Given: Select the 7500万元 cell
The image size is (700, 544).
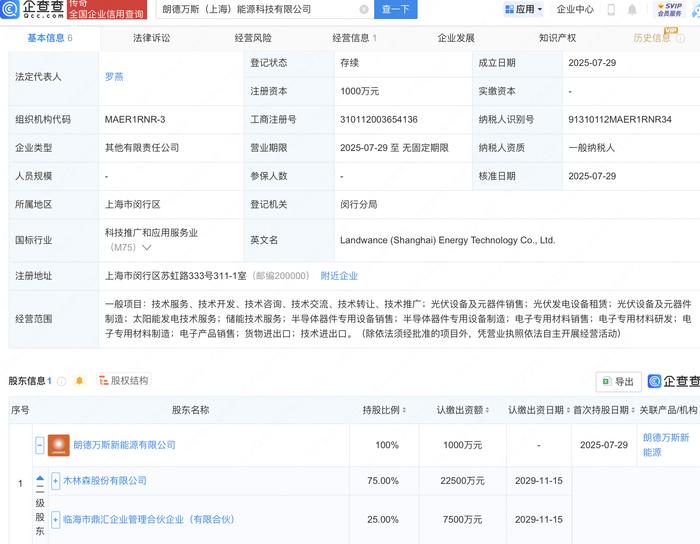Looking at the screenshot, I should [462, 519].
